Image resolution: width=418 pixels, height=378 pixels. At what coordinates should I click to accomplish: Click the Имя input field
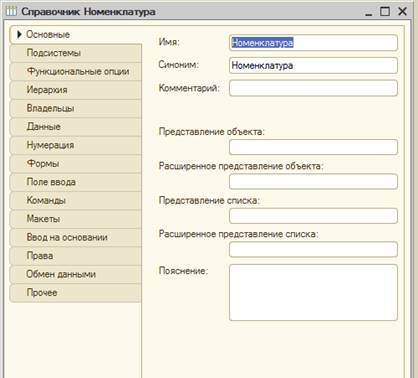click(313, 43)
